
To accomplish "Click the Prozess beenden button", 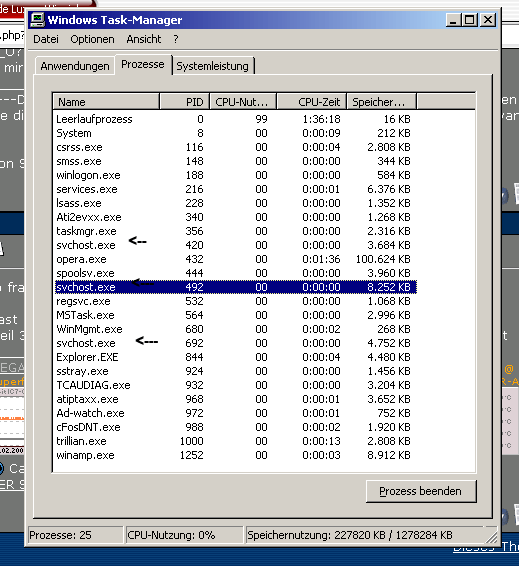I will [421, 491].
